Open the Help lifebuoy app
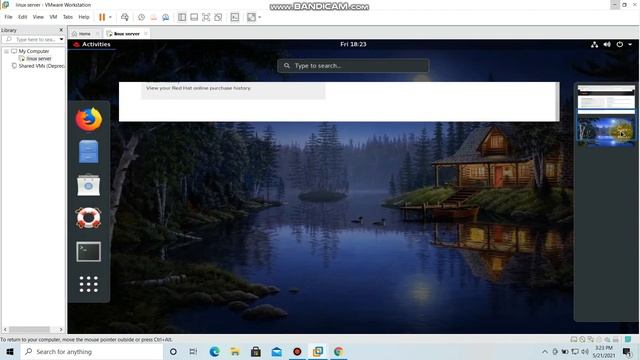The image size is (640, 360). (89, 218)
